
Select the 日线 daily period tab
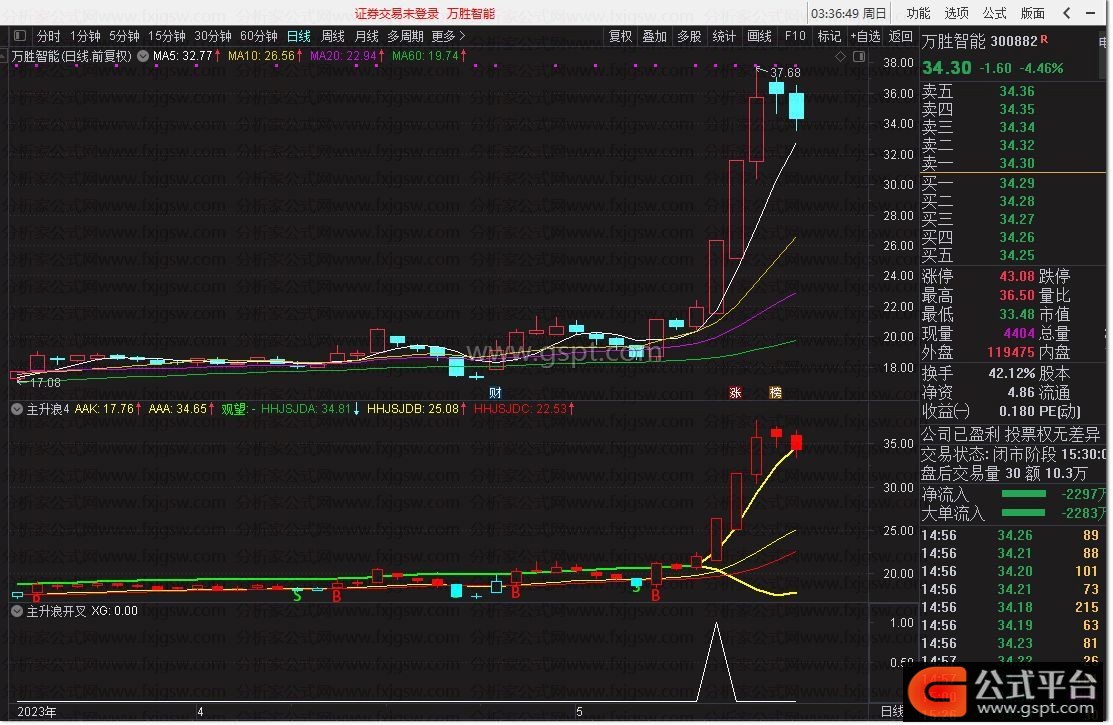(299, 36)
